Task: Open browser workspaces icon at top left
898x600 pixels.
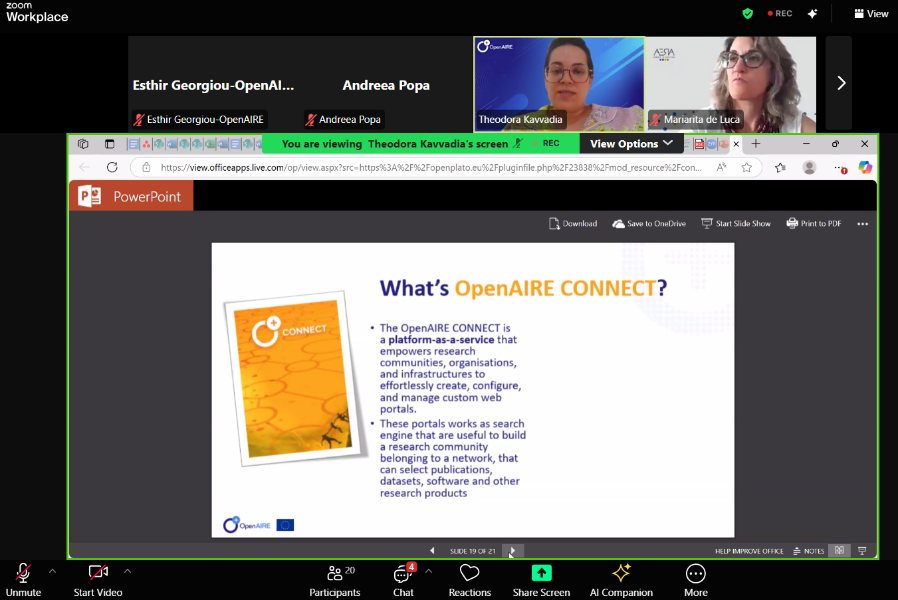Action: pos(83,144)
